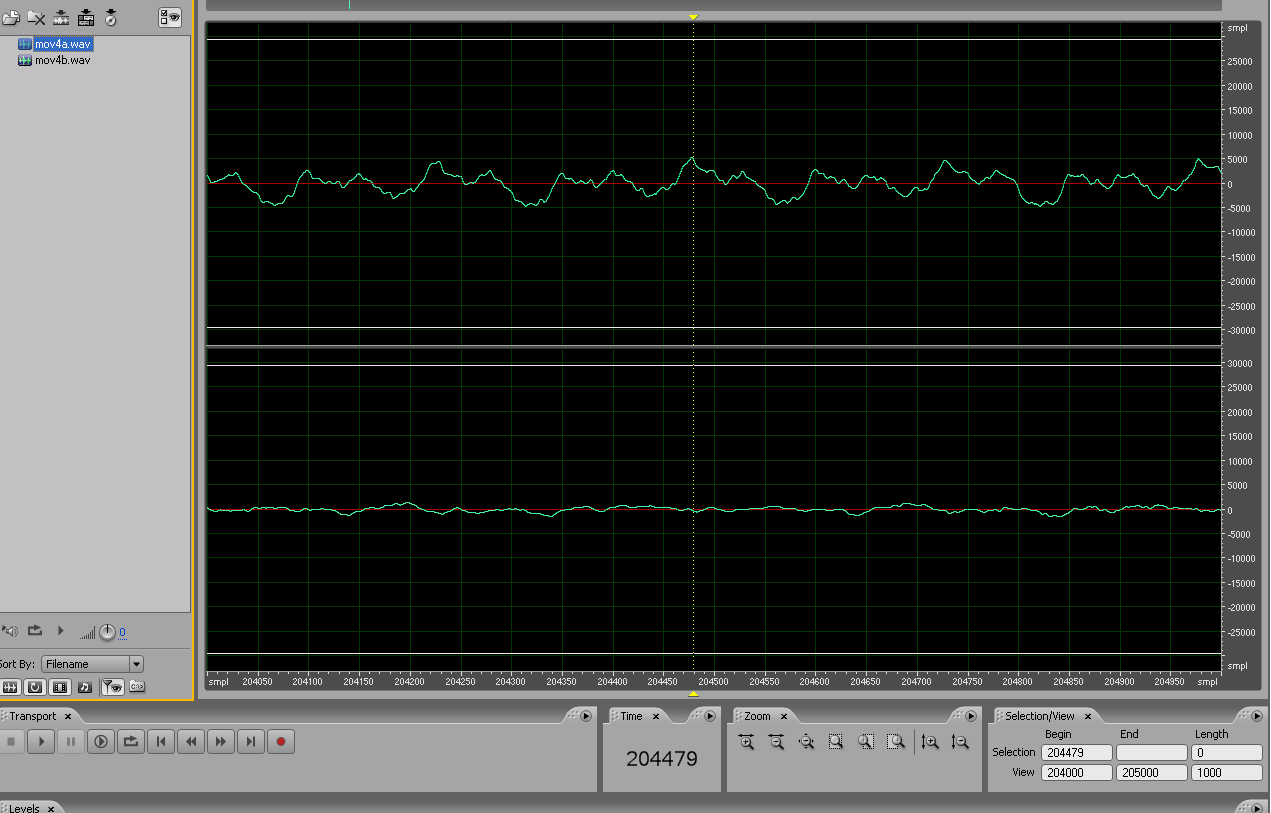The height and width of the screenshot is (813, 1271).
Task: Click the blue preview volume value 0
Action: 122,633
